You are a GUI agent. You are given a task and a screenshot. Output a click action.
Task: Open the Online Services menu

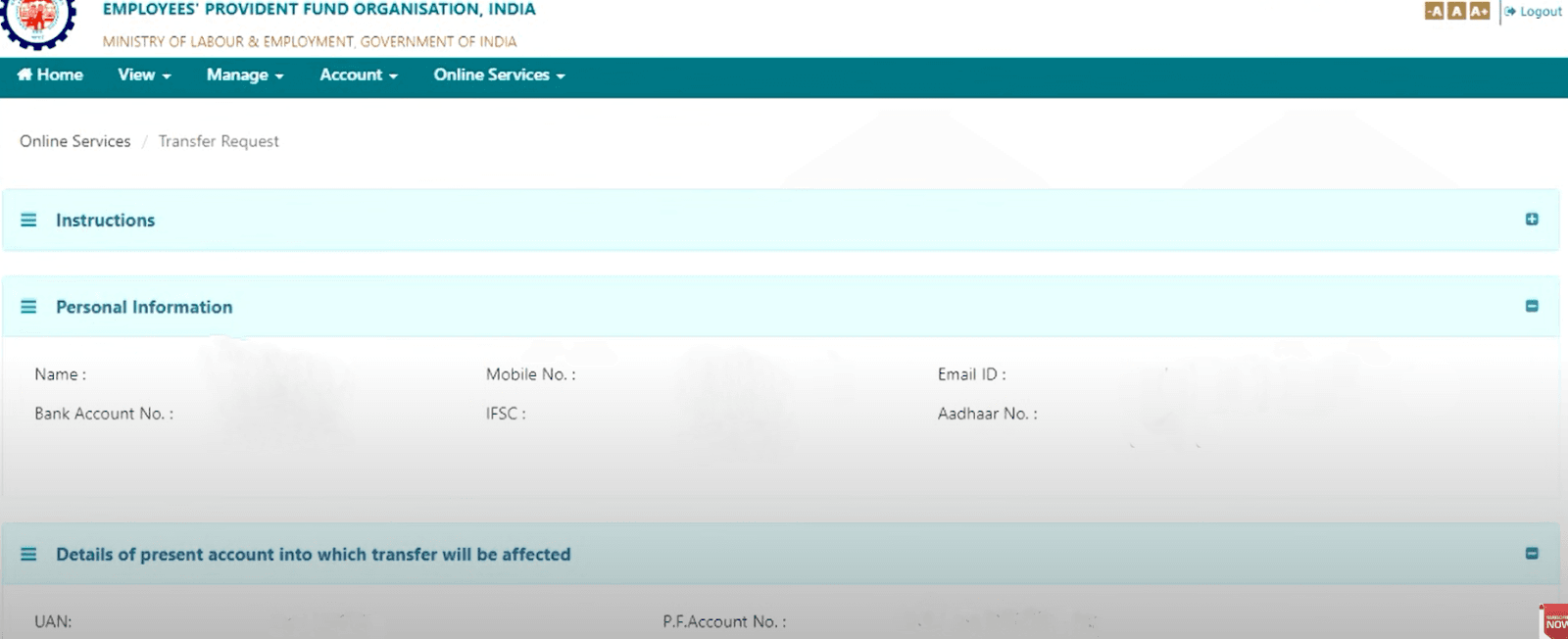click(x=499, y=75)
